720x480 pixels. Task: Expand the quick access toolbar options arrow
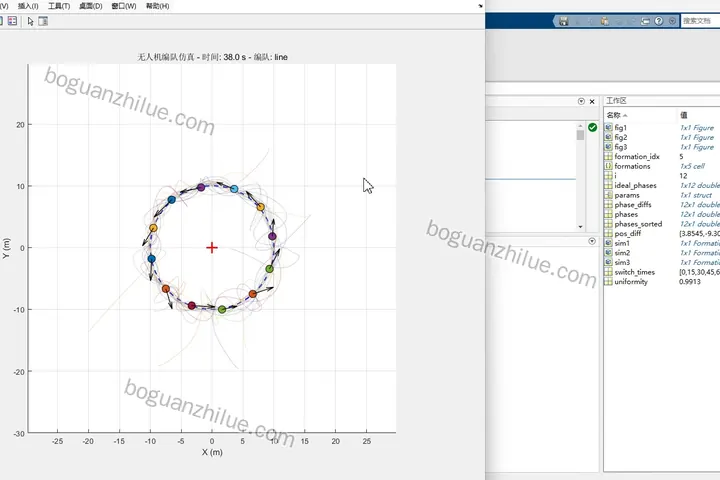pyautogui.click(x=672, y=21)
